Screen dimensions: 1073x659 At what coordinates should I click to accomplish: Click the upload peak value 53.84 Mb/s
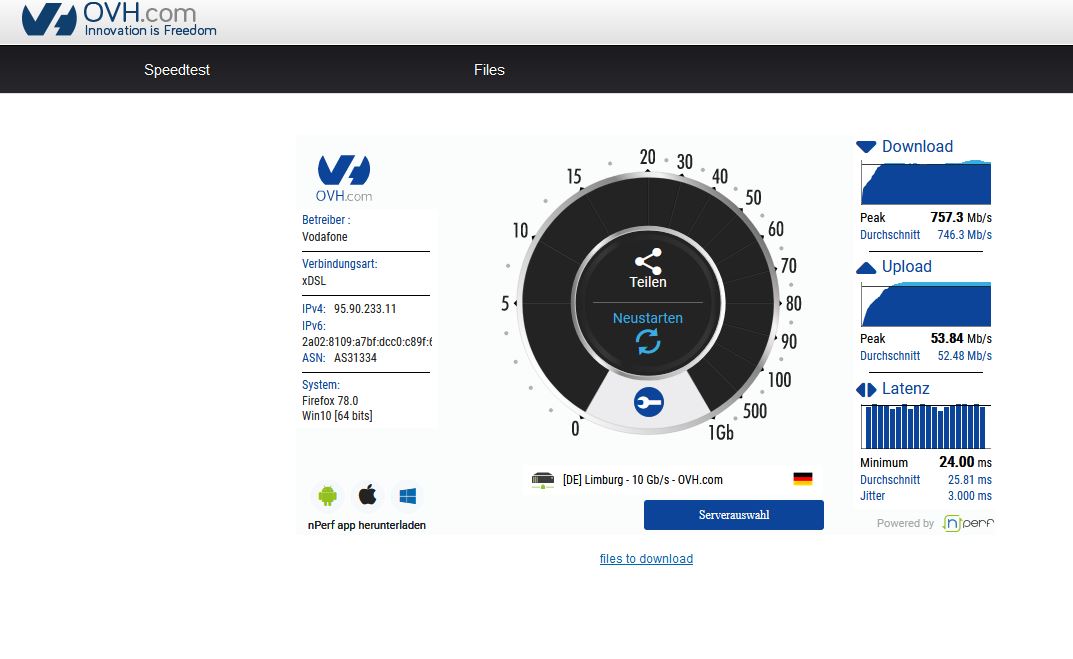point(961,338)
